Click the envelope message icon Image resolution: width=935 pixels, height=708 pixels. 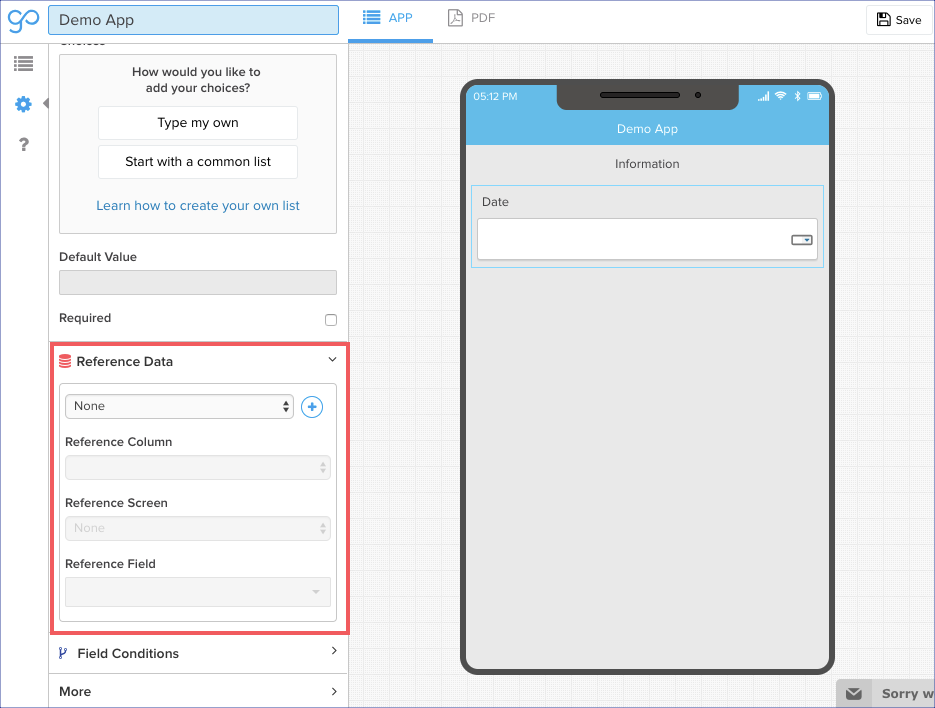pyautogui.click(x=853, y=693)
